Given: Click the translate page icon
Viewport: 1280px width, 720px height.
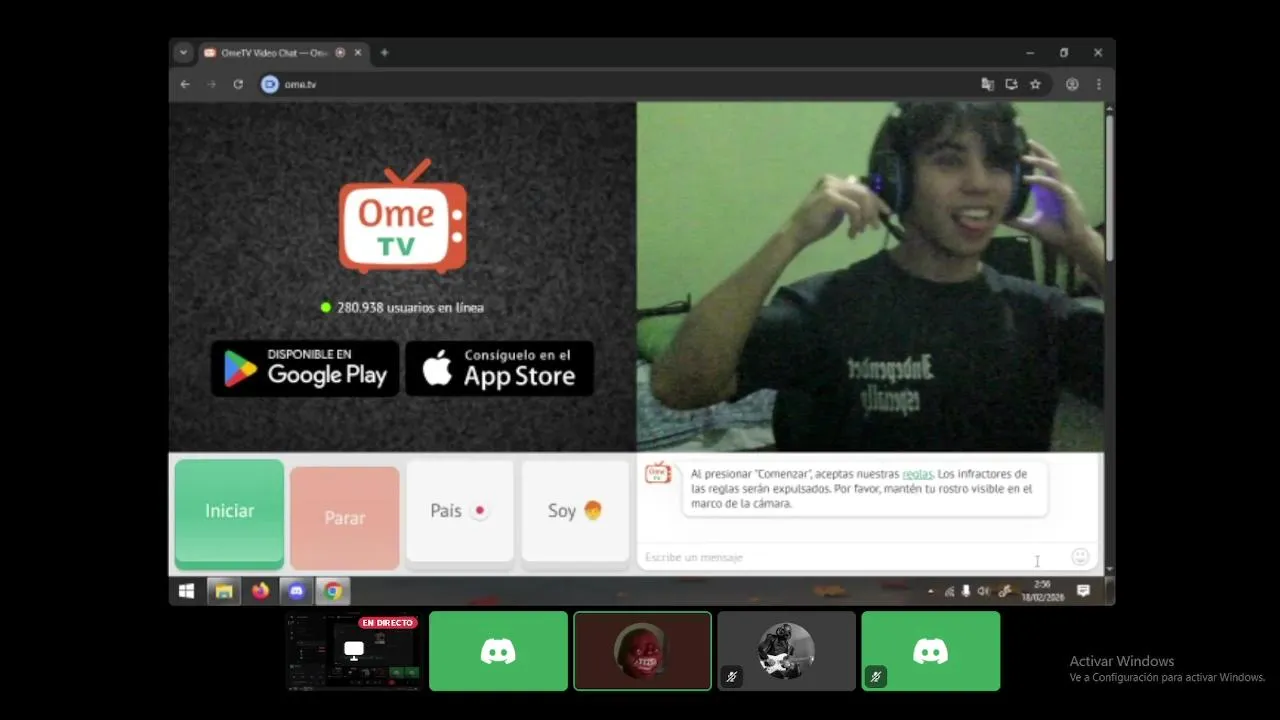Looking at the screenshot, I should pyautogui.click(x=987, y=85).
